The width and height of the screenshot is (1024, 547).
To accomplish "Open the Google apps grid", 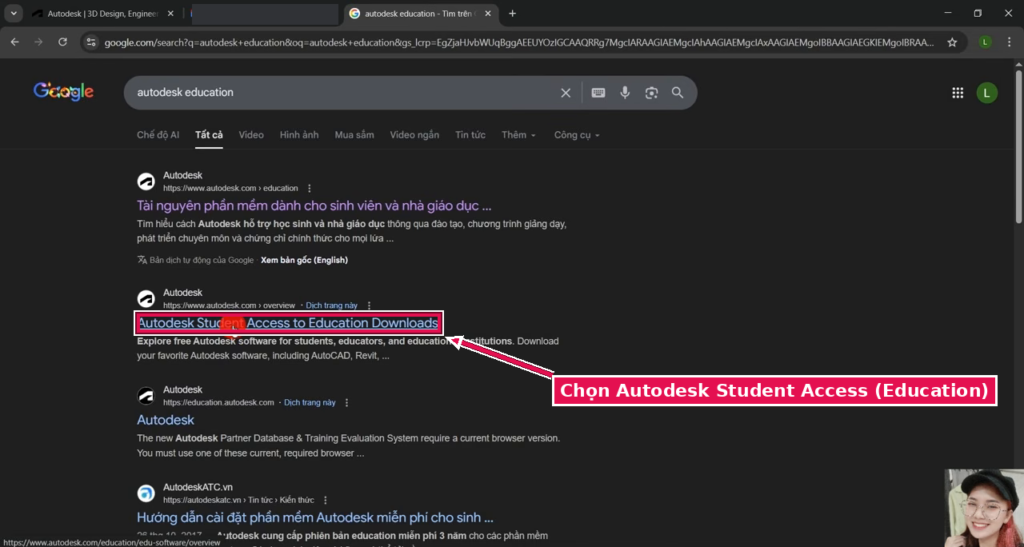I will click(957, 93).
